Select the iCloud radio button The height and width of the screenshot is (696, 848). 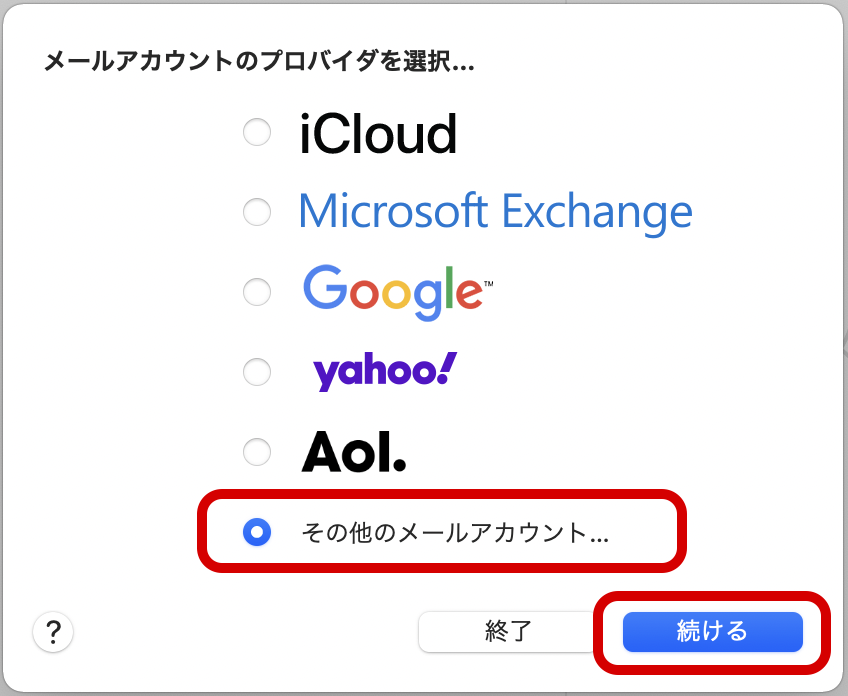pos(257,133)
